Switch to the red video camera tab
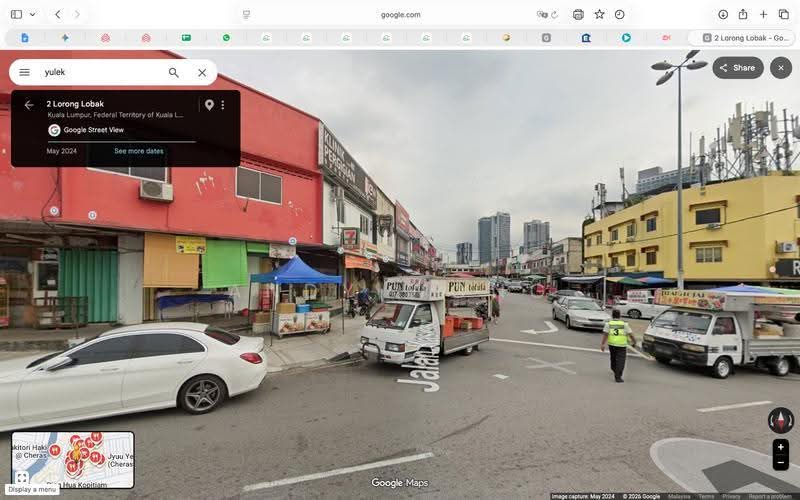 (x=666, y=38)
